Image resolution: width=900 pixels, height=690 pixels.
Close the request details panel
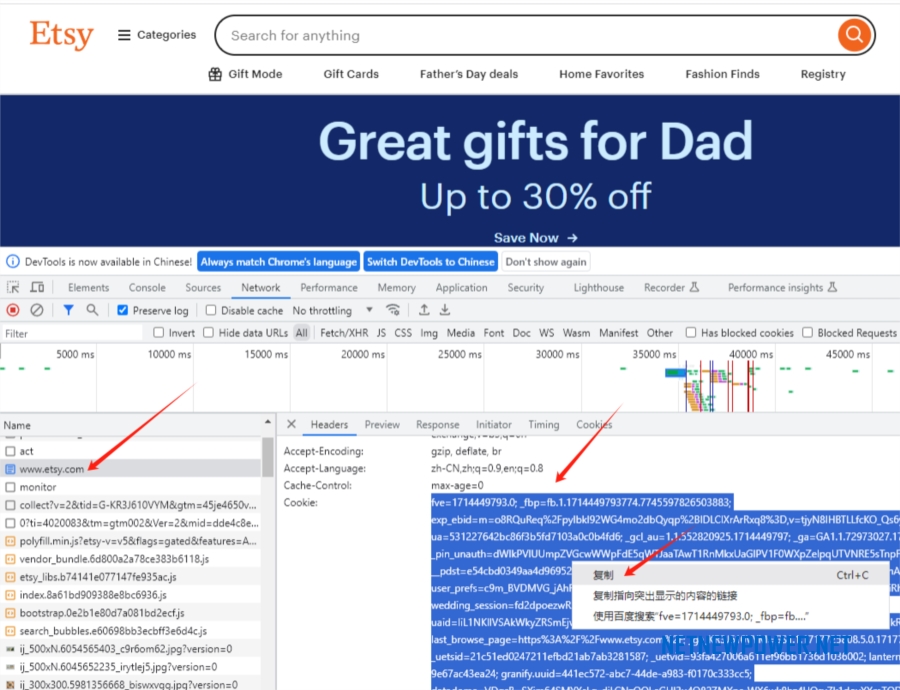tap(292, 424)
